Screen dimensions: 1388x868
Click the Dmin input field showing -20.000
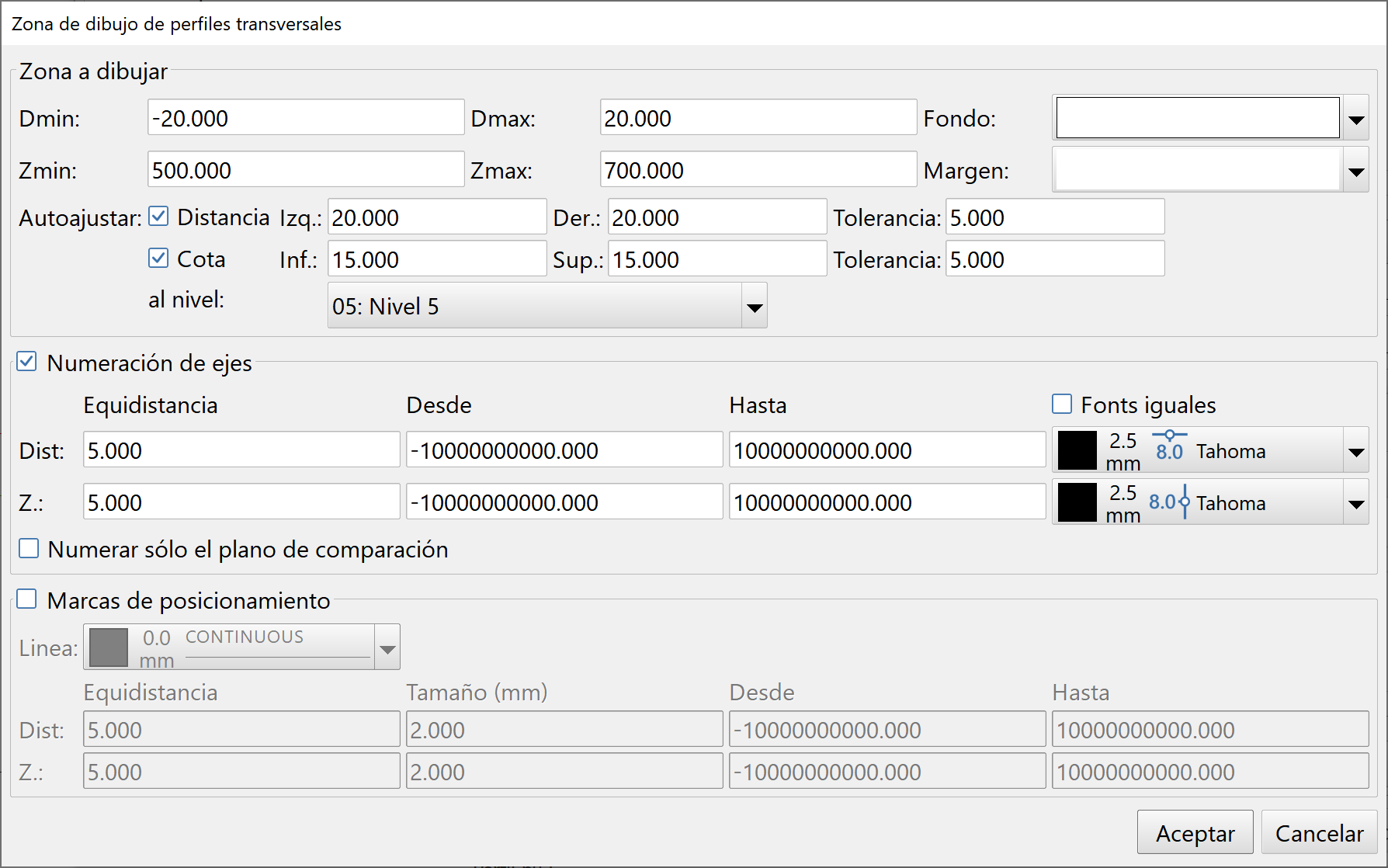305,117
